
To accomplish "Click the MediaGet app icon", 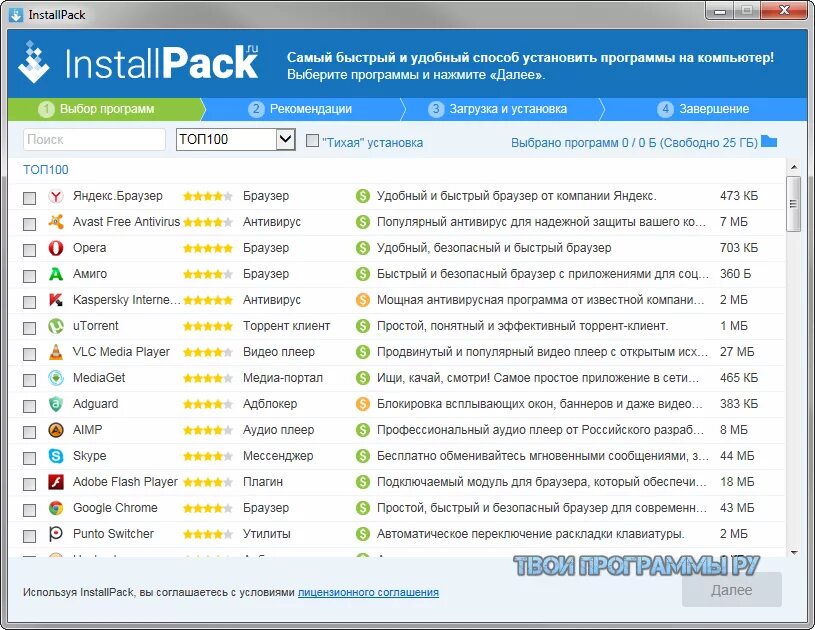I will tap(56, 378).
